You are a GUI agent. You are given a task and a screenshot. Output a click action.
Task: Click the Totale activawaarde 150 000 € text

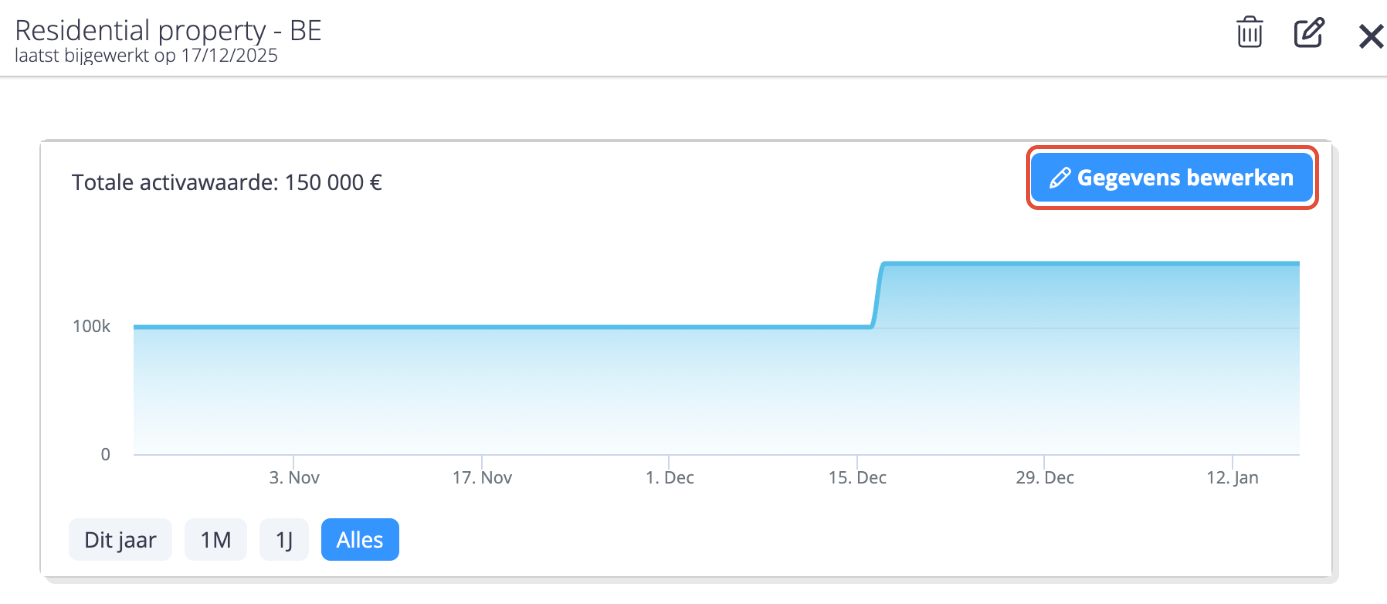click(x=227, y=183)
